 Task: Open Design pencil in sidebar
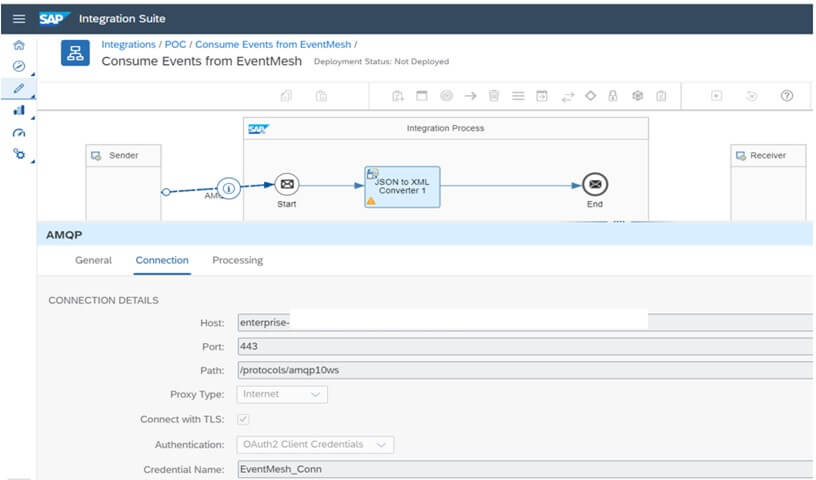(19, 88)
